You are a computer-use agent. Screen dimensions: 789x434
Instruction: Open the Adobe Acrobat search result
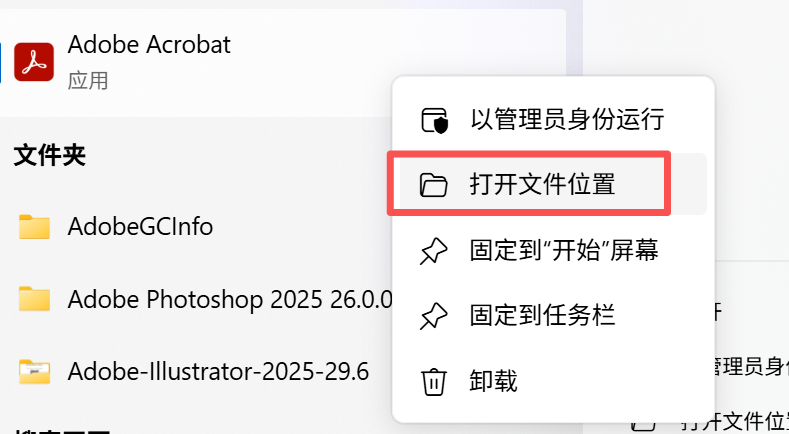[283, 62]
